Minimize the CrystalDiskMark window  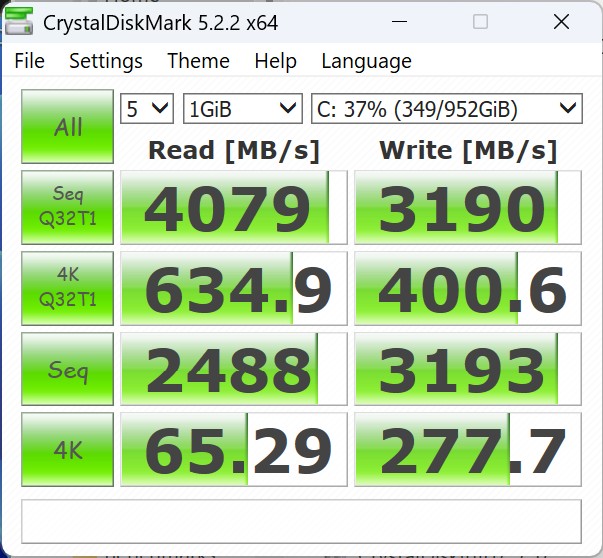[x=399, y=22]
